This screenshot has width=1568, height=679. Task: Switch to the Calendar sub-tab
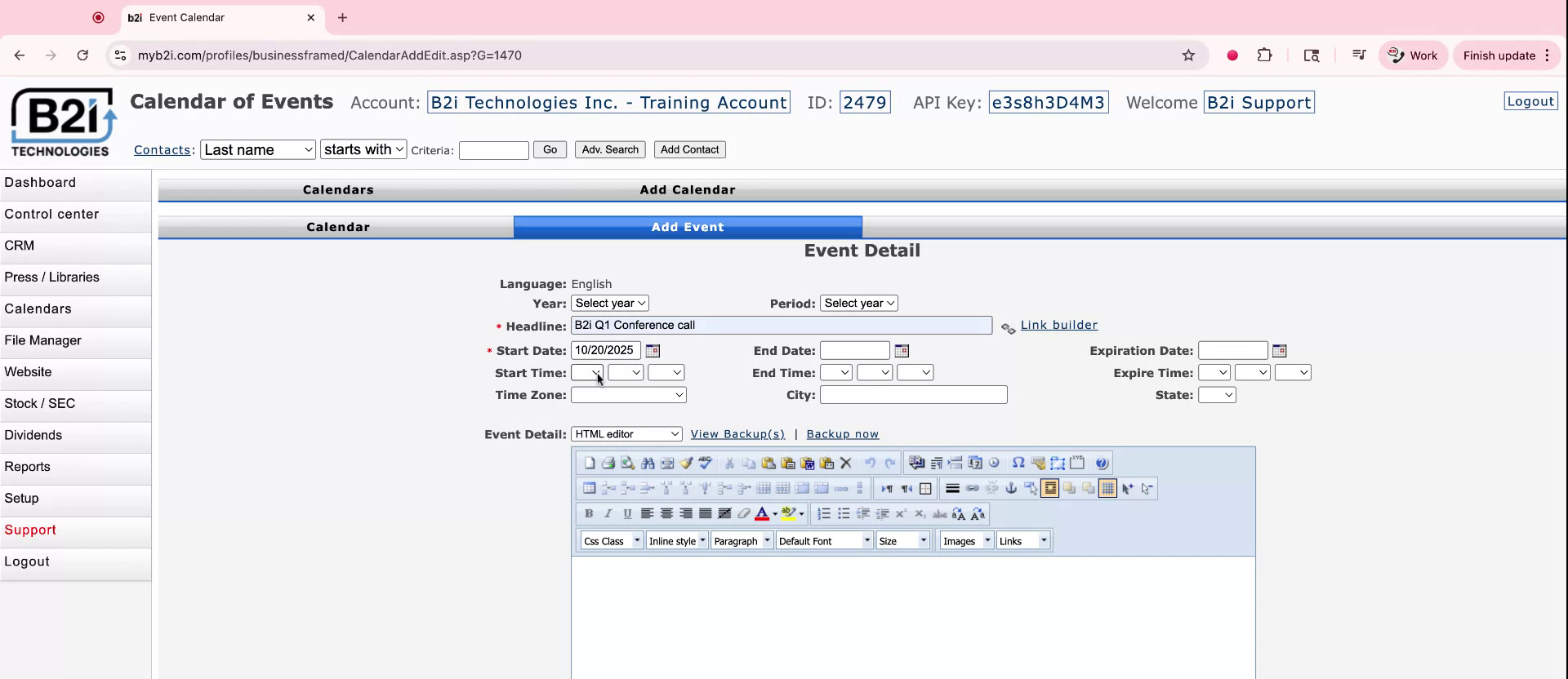[x=338, y=227]
